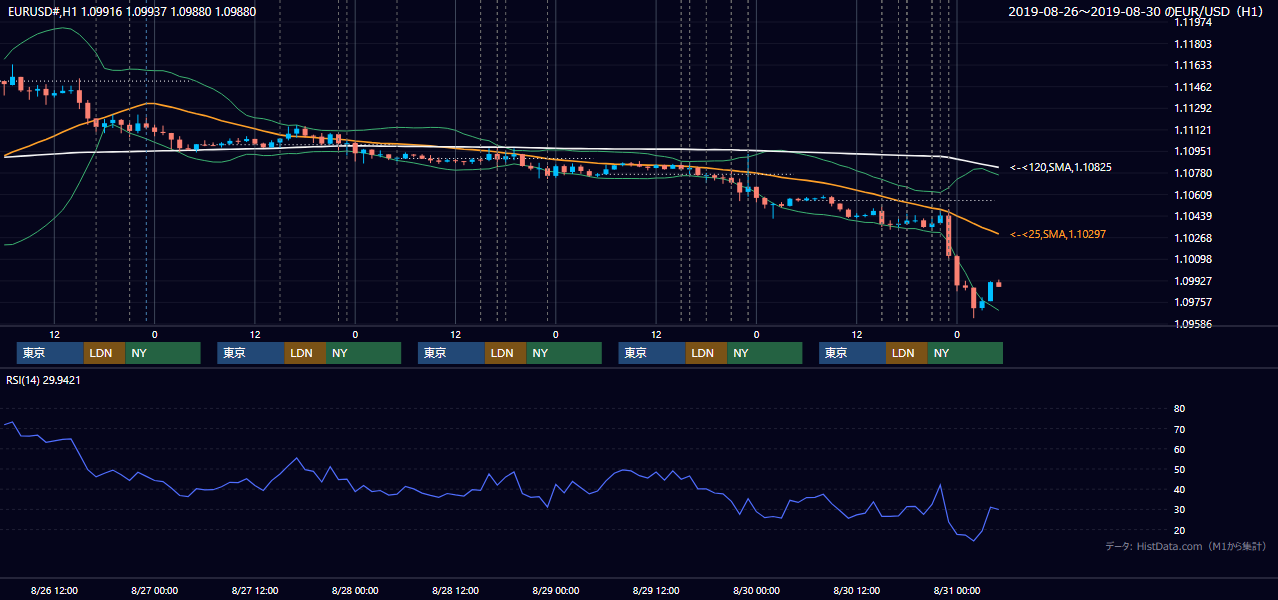1278x600 pixels.
Task: Click price axis value 1.10098
Action: click(x=1193, y=259)
